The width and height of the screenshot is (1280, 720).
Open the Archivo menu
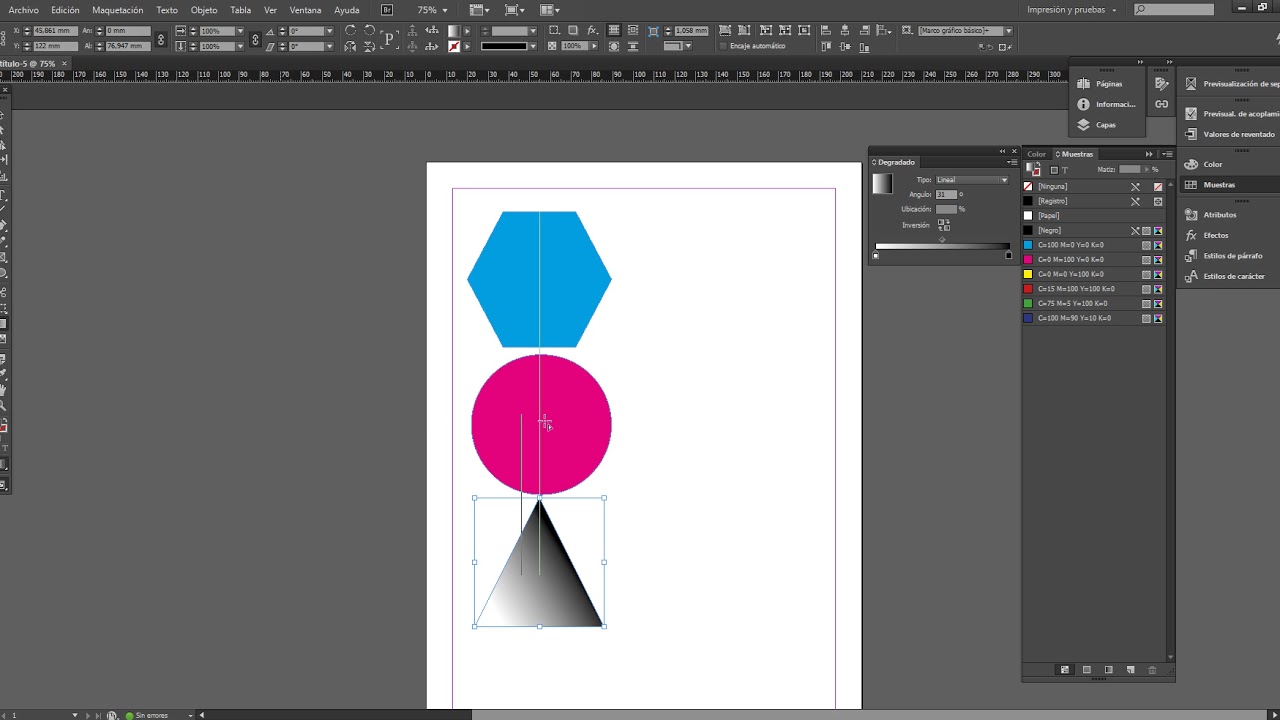23,10
